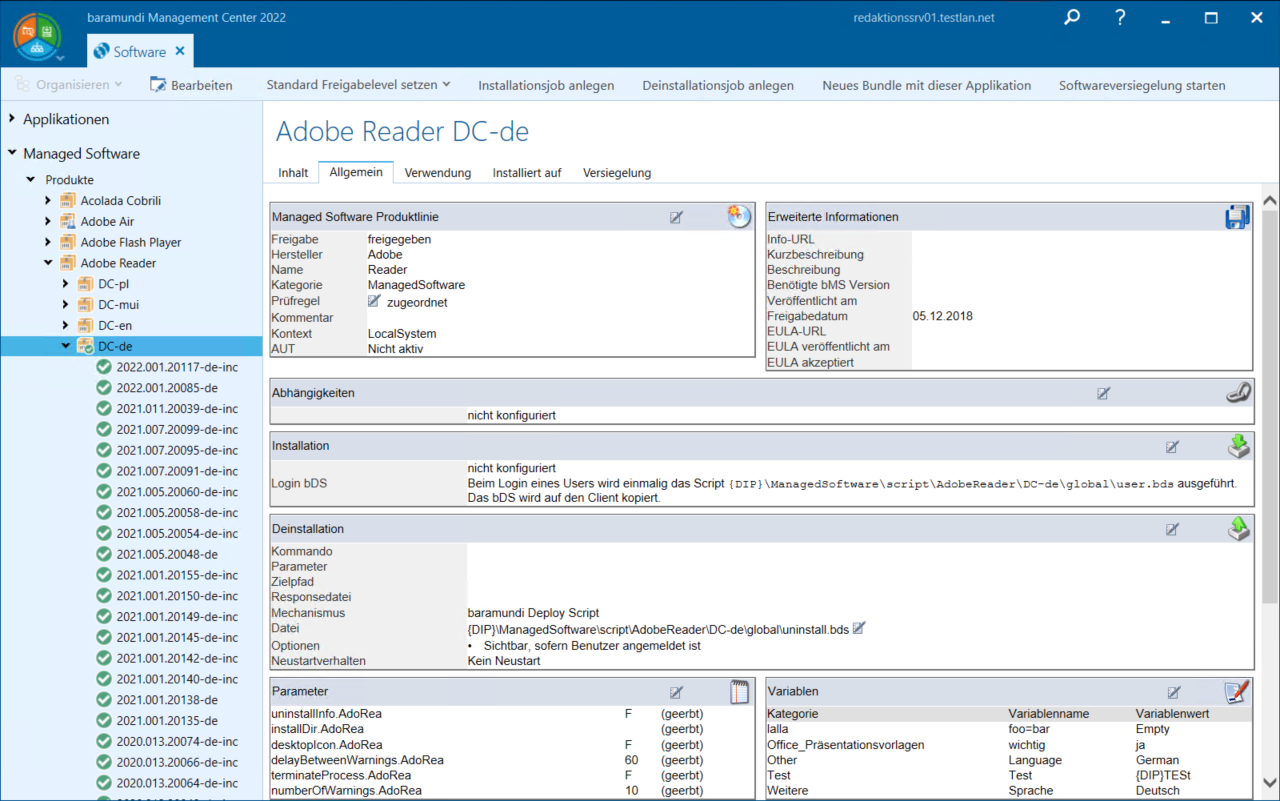Switch to the Verwendung tab
1280x801 pixels.
tap(437, 173)
